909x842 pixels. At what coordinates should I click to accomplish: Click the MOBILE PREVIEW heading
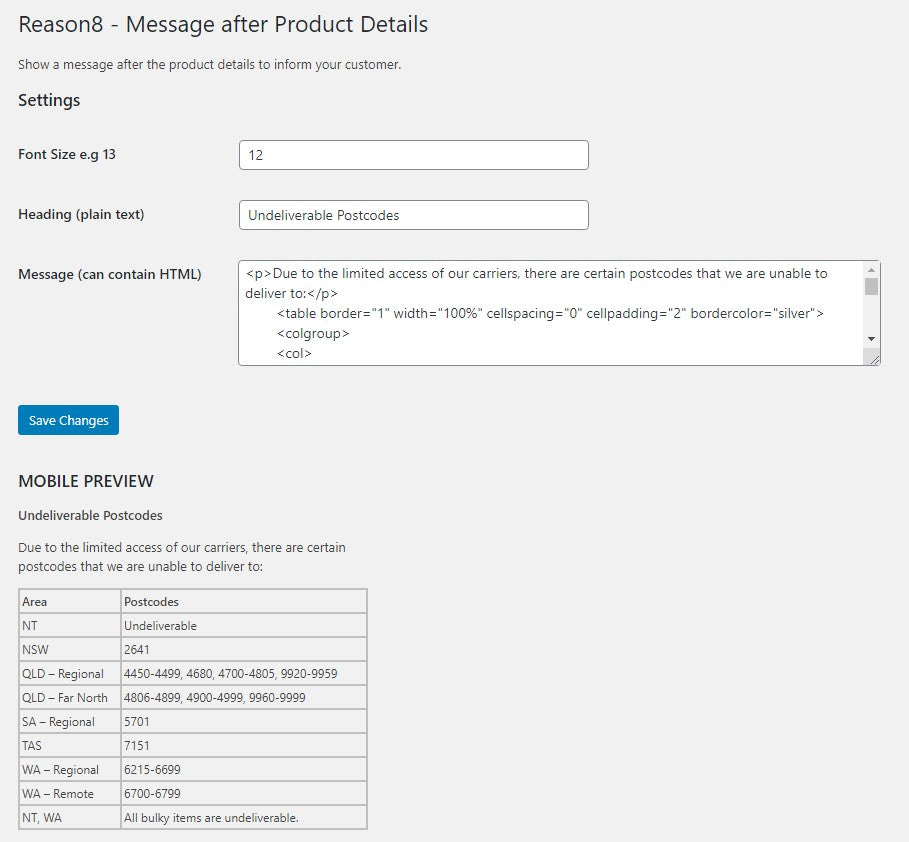86,481
